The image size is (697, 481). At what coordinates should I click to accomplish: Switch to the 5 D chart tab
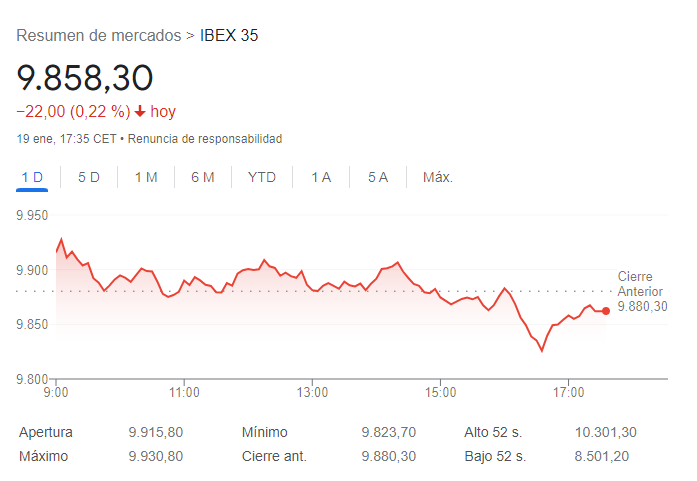point(89,177)
